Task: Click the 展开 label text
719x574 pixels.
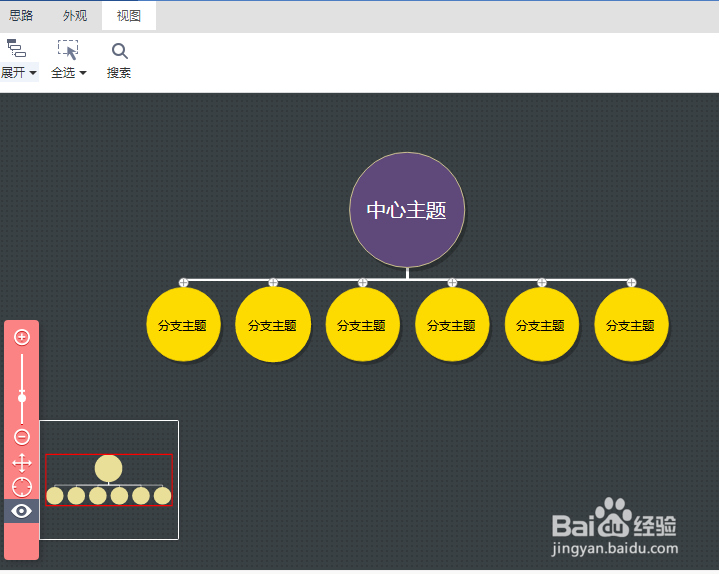Action: point(13,73)
